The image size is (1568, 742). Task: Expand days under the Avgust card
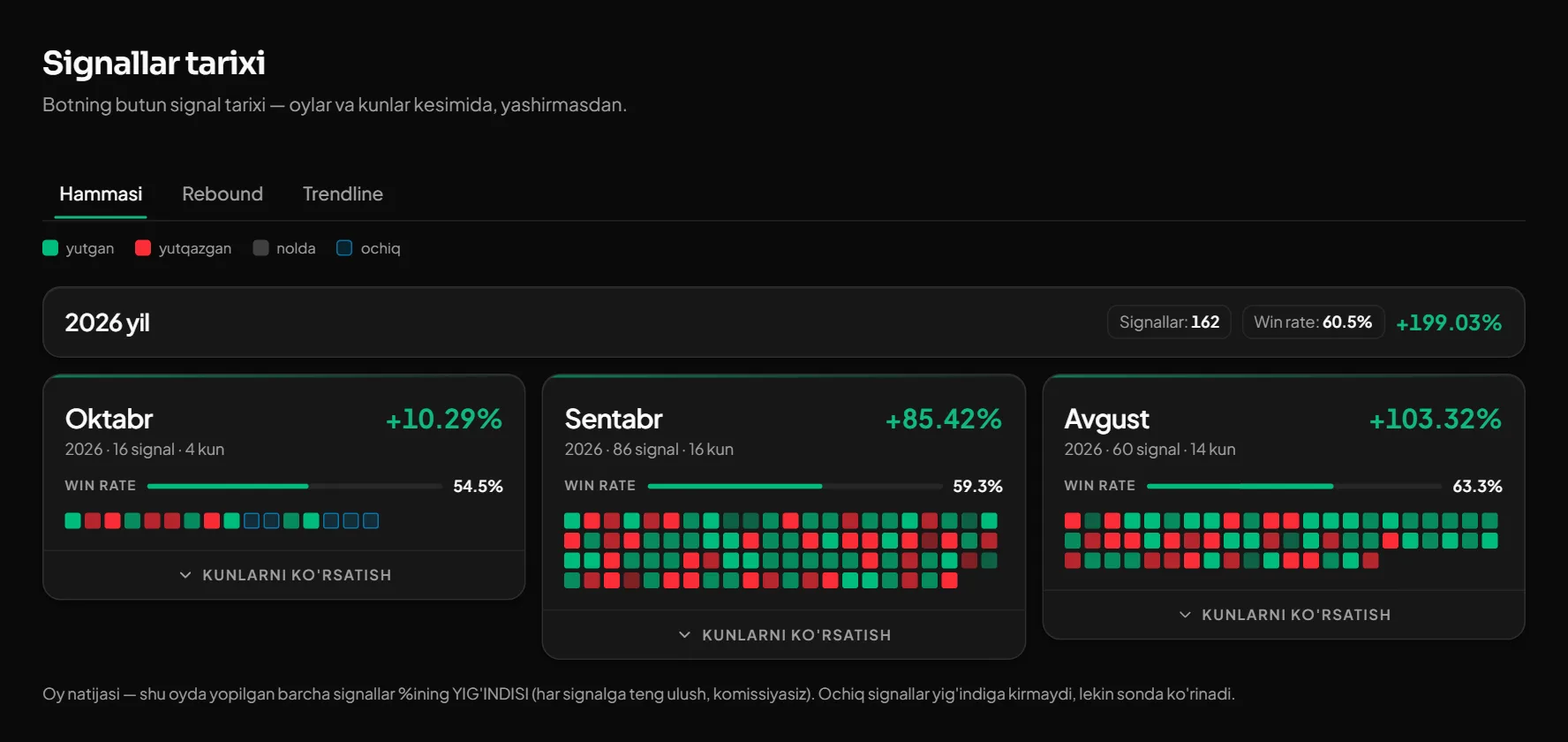tap(1284, 614)
